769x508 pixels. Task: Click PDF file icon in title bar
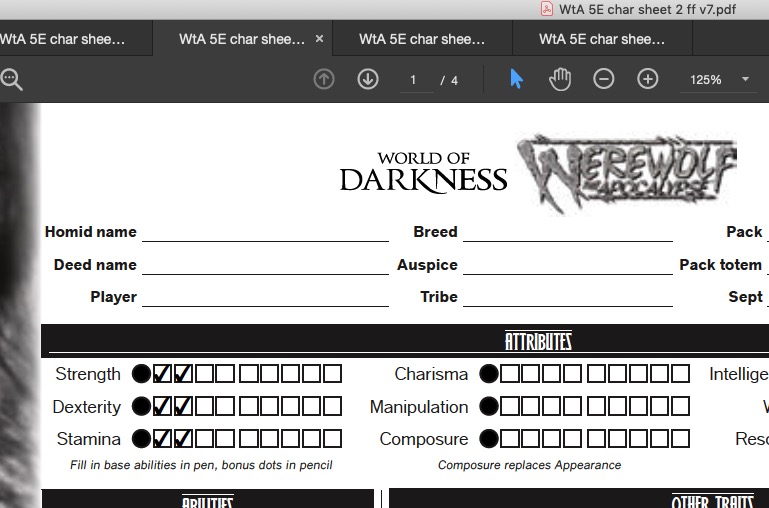[x=546, y=9]
